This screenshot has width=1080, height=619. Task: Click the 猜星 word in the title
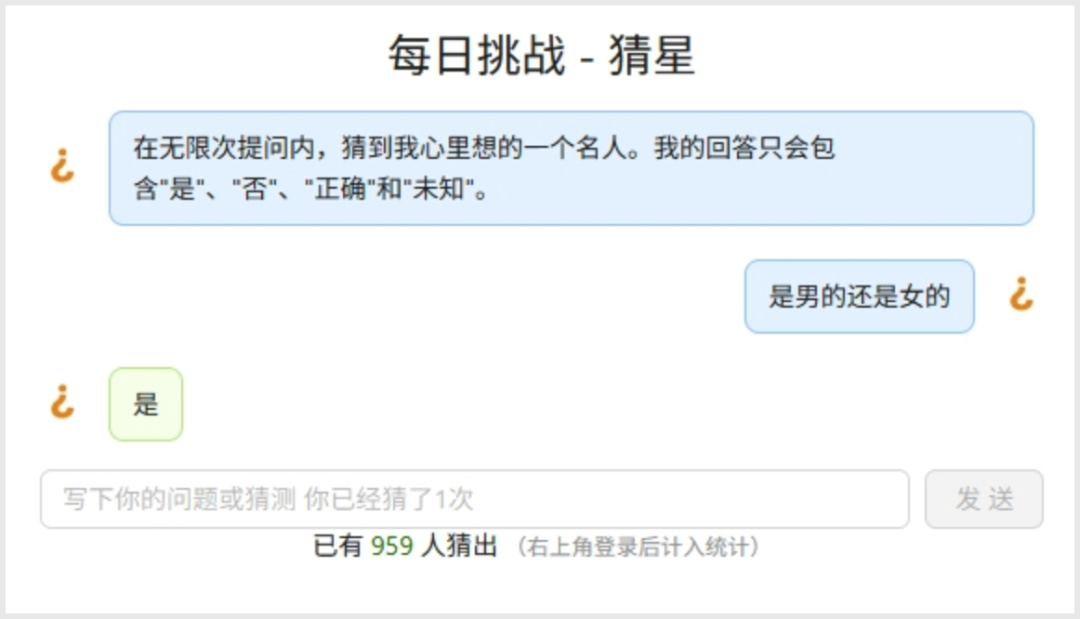[x=651, y=55]
